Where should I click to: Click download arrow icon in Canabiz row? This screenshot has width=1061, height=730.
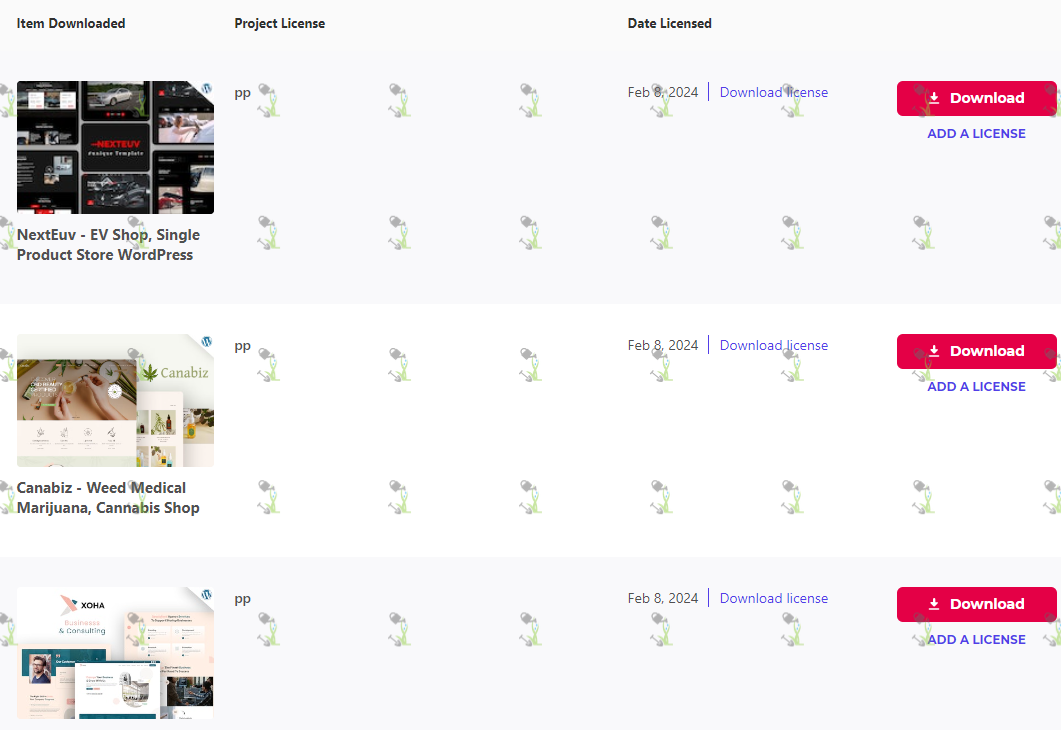click(x=934, y=351)
